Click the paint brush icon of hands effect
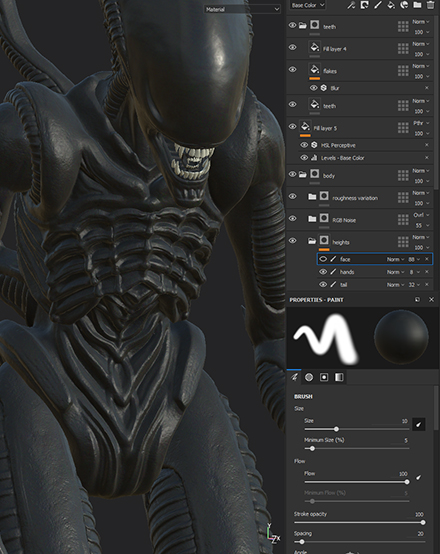Image resolution: width=440 pixels, height=554 pixels. (333, 272)
